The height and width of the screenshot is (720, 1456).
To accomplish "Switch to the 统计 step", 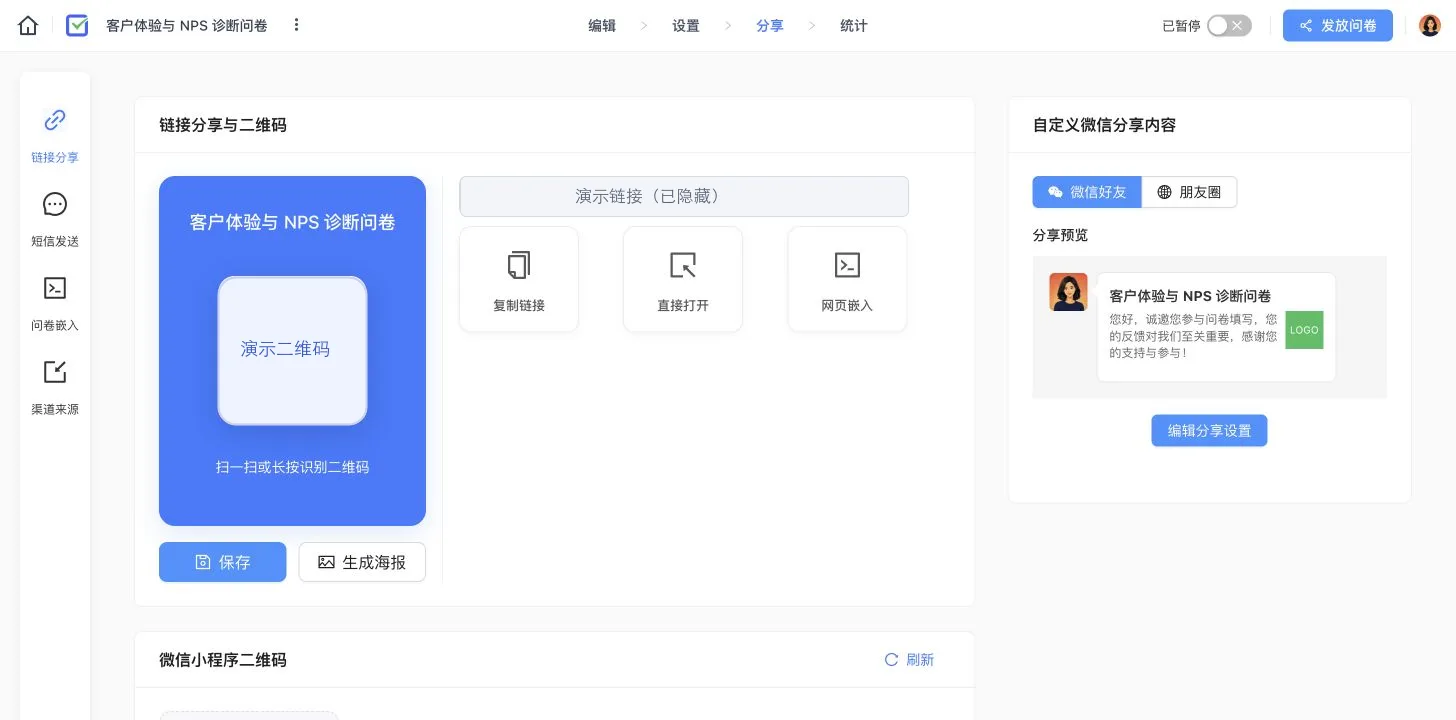I will pyautogui.click(x=854, y=26).
